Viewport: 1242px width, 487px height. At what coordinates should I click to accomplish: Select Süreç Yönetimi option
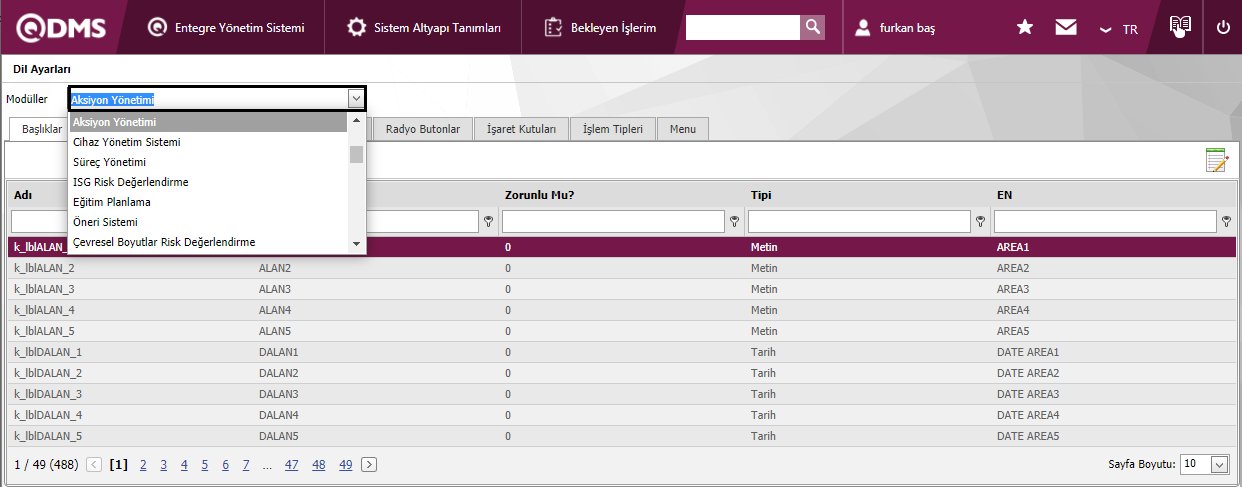pos(208,162)
